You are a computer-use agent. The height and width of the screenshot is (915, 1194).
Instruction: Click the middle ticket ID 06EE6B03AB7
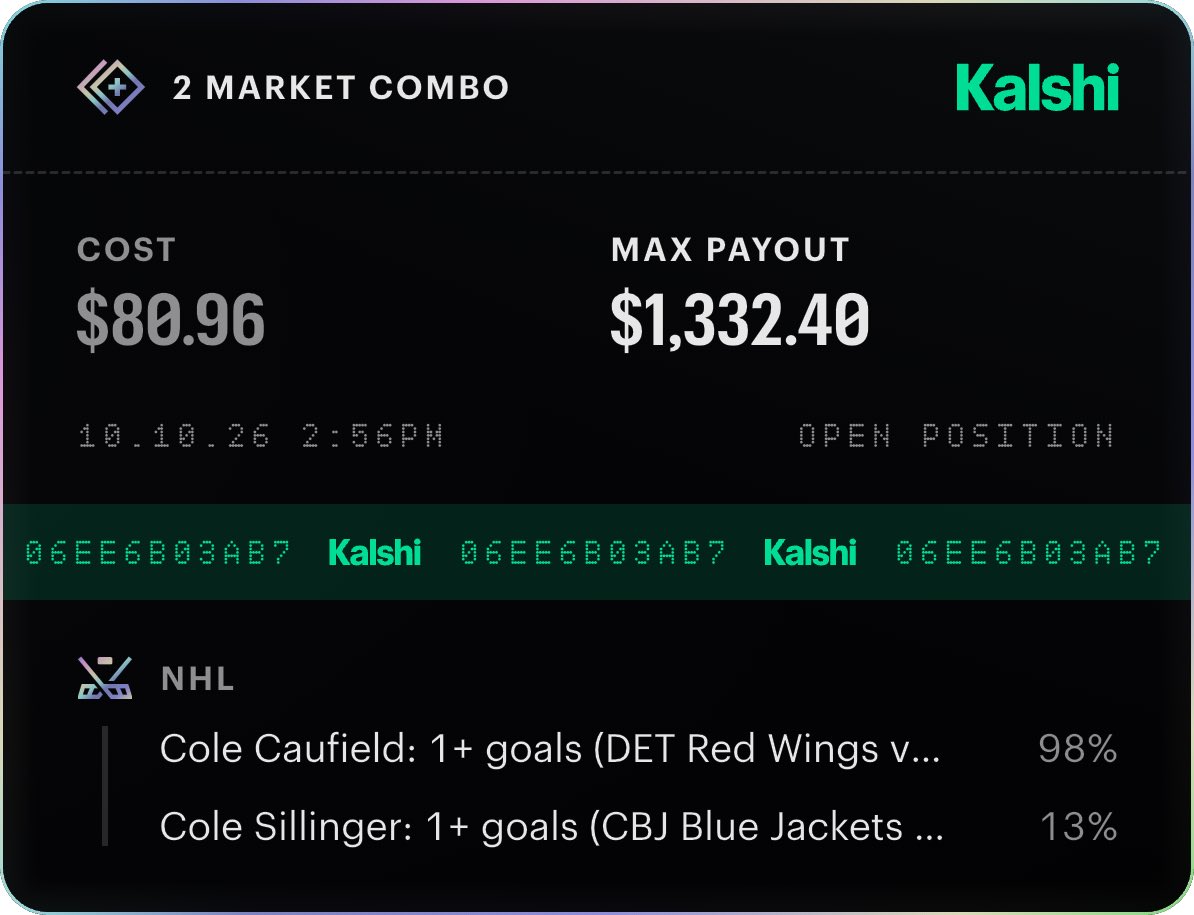tap(593, 553)
